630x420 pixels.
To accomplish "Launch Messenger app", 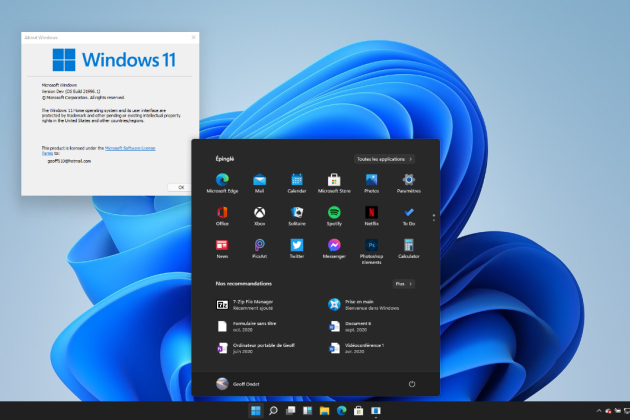I will click(x=334, y=248).
